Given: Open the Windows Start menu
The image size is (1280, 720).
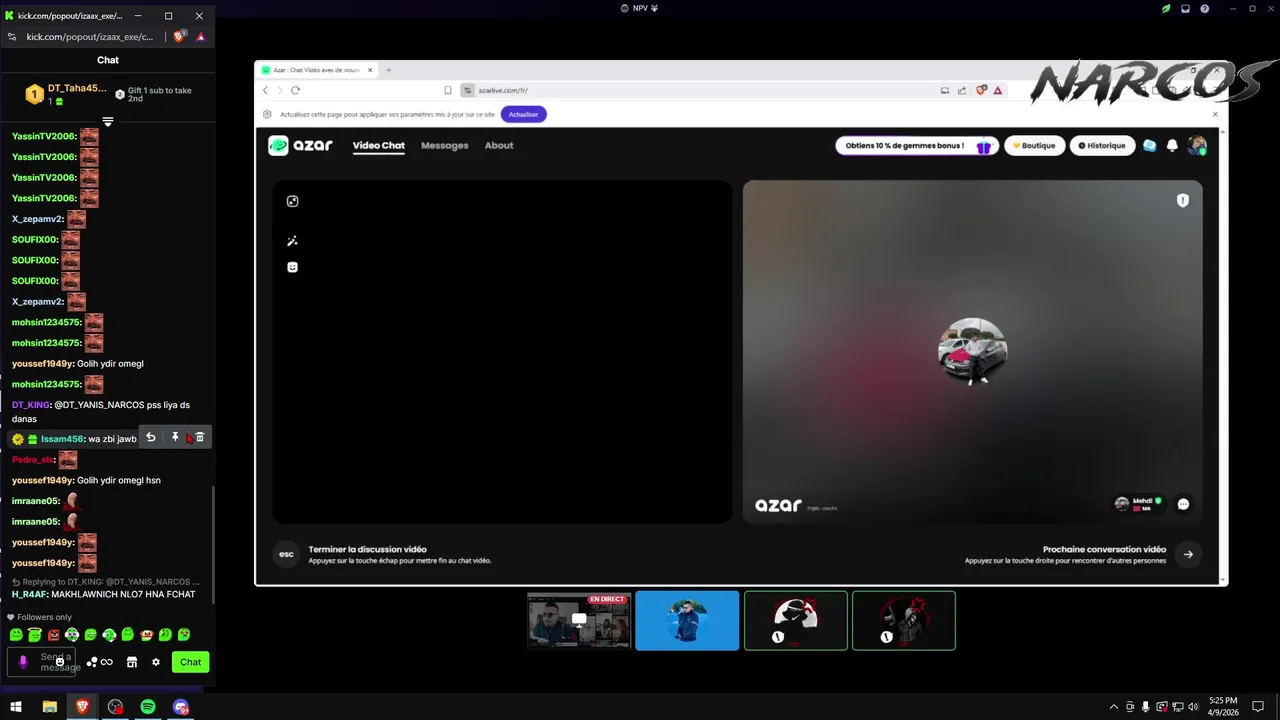Looking at the screenshot, I should pos(16,707).
